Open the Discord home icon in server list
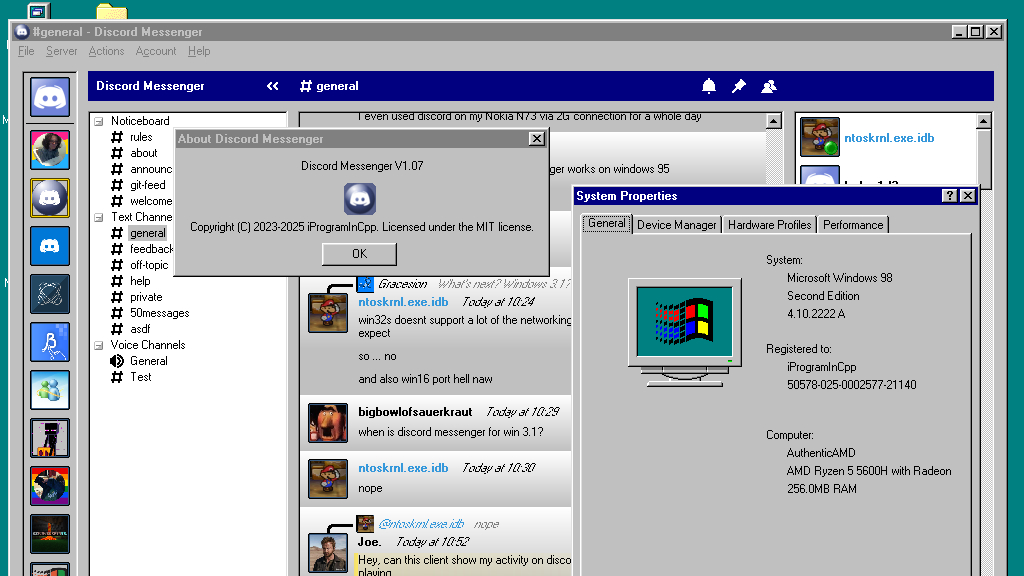The image size is (1024, 576). 50,97
